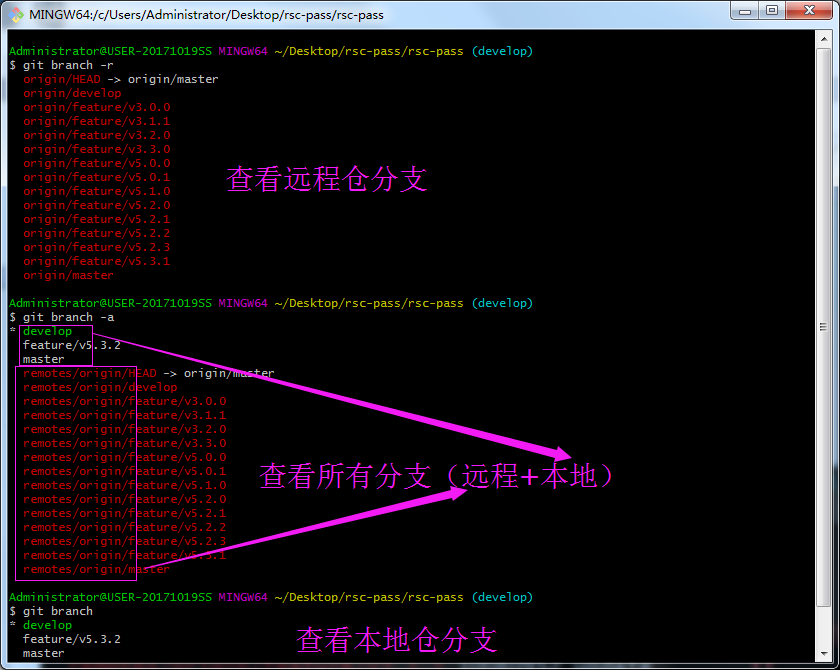The image size is (840, 670).
Task: Open the Git Bash title bar icon menu
Action: click(16, 14)
